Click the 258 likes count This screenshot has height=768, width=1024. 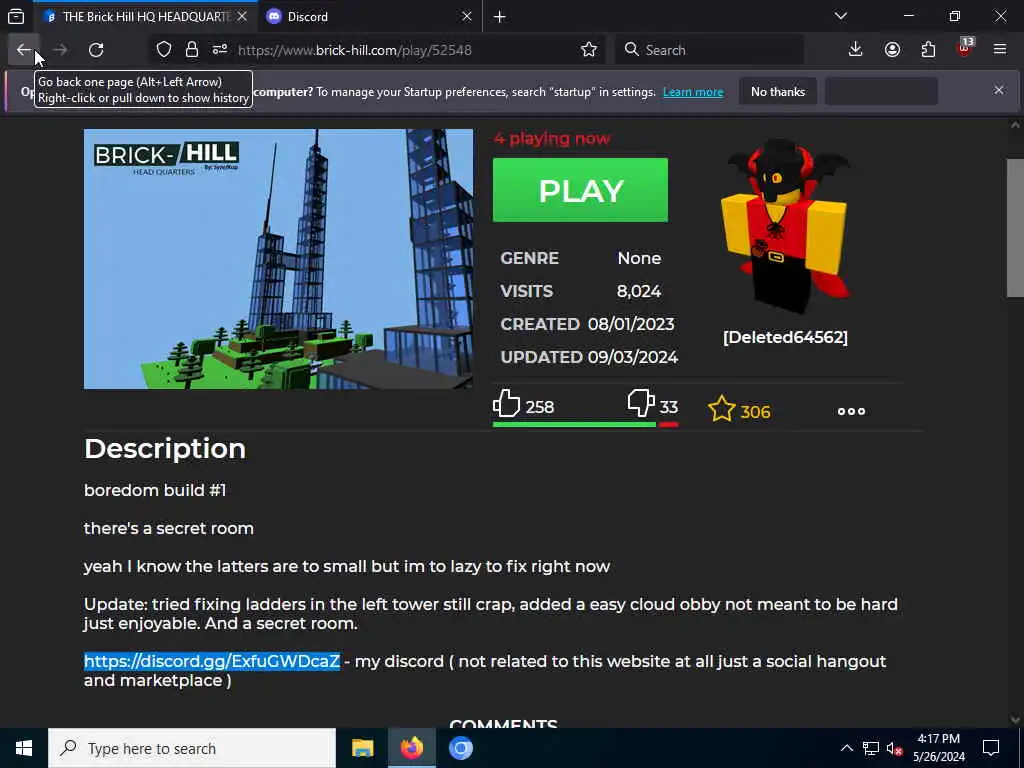coord(540,408)
